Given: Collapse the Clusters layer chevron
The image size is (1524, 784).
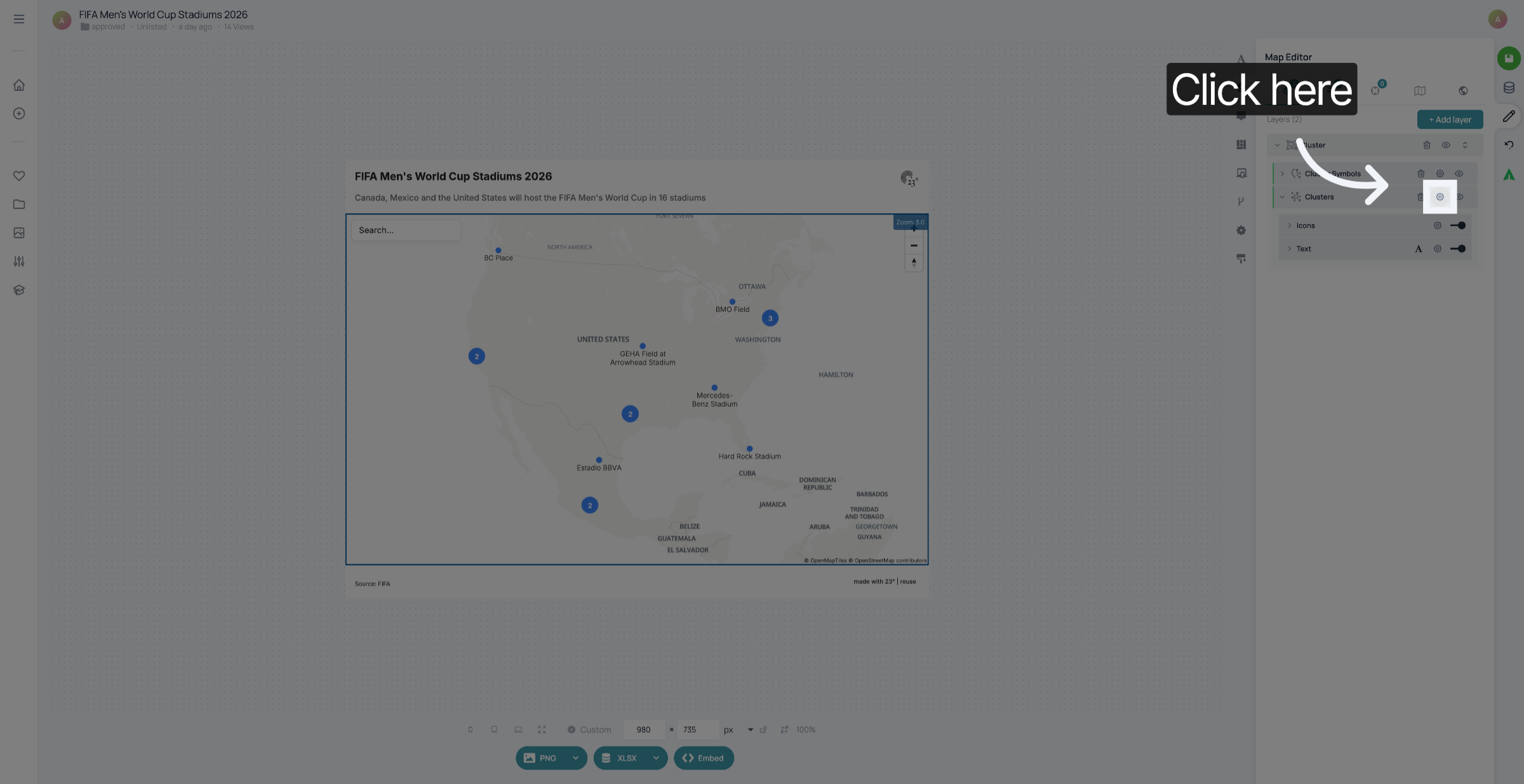Looking at the screenshot, I should (x=1283, y=197).
